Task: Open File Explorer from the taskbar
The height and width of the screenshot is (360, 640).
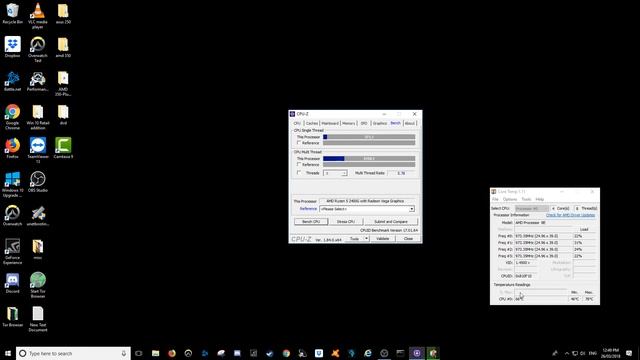Action: click(x=156, y=353)
